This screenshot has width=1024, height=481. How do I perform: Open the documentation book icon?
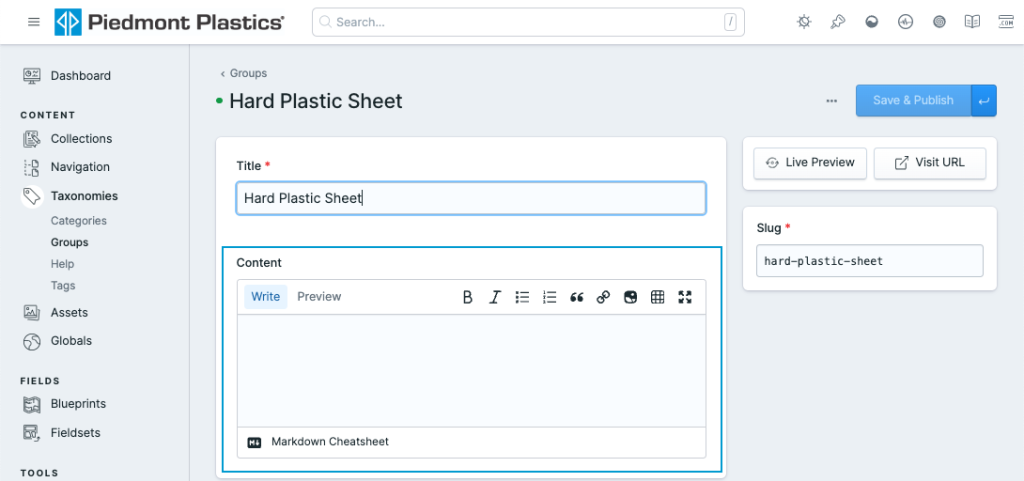tap(972, 22)
